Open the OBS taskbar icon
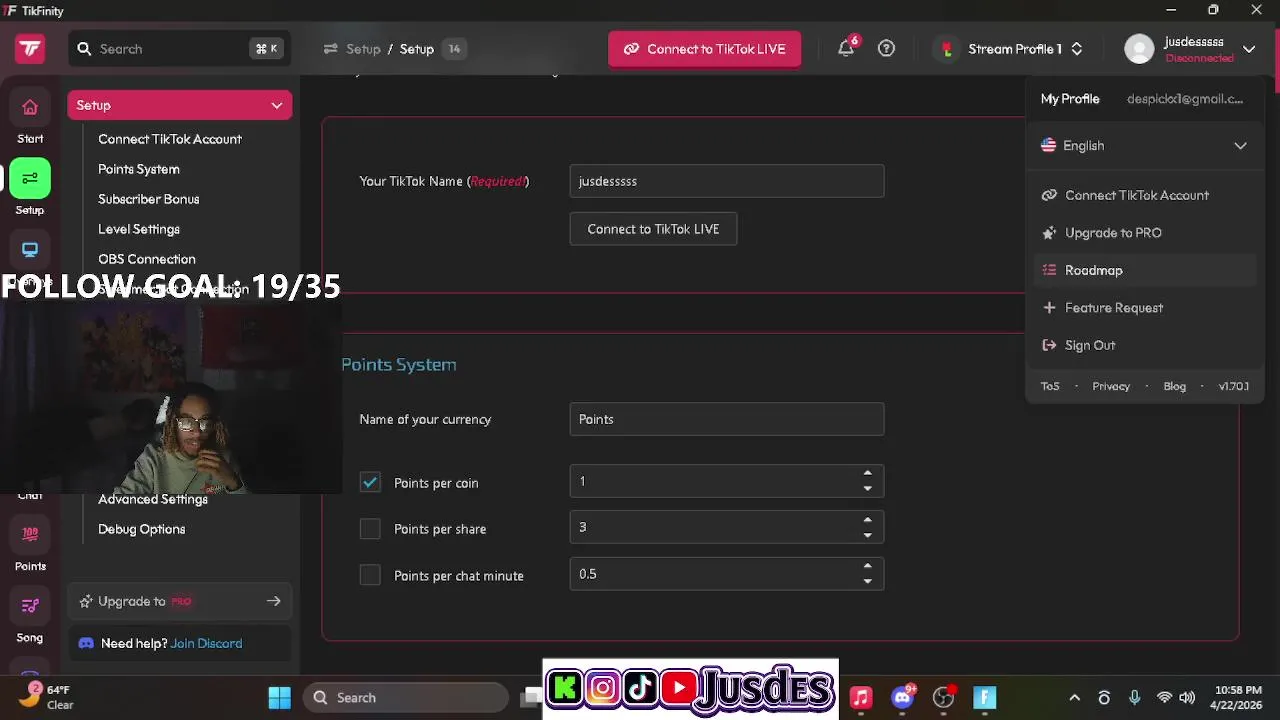Viewport: 1280px width, 720px height. point(944,697)
